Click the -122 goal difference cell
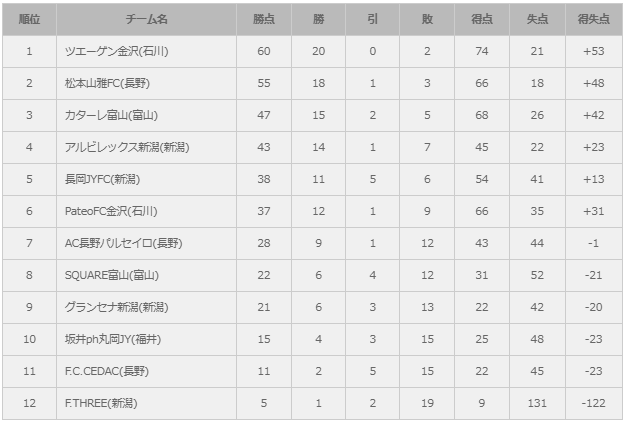 (593, 403)
